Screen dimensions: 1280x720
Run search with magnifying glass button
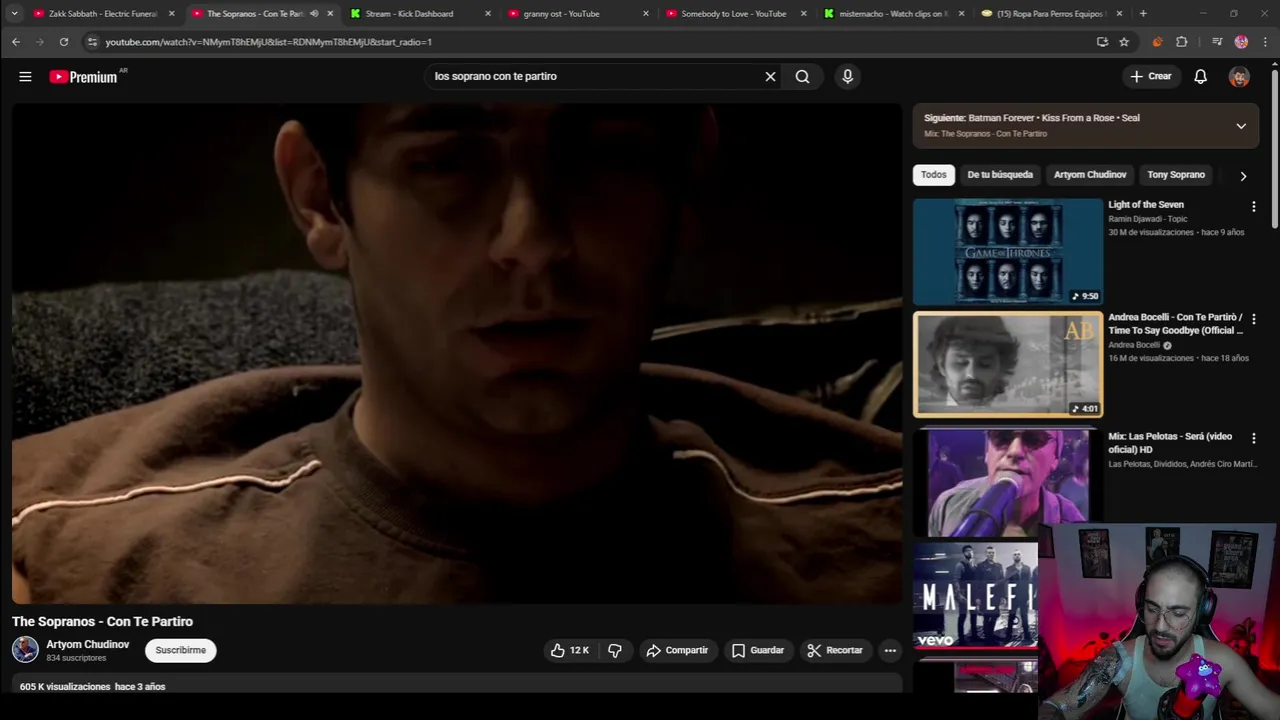pos(802,76)
